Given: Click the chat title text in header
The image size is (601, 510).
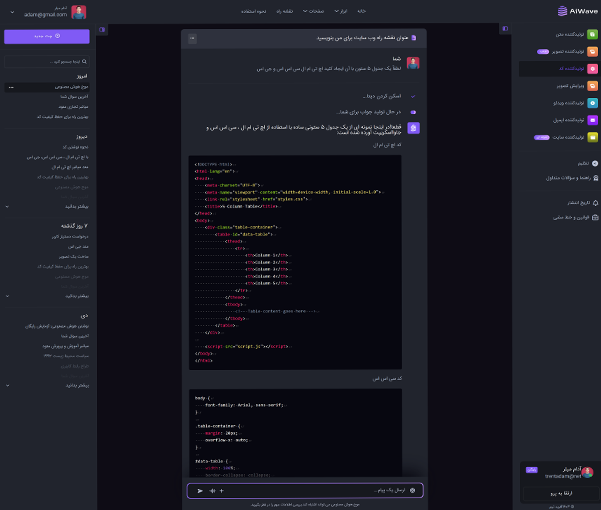Looking at the screenshot, I should (x=362, y=38).
